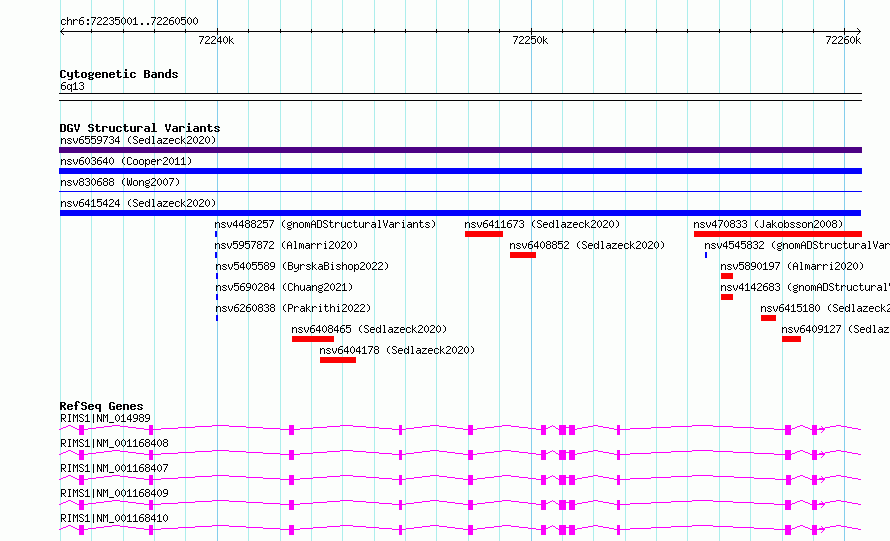The width and height of the screenshot is (890, 541).
Task: Open the nsv5405589 (ByrskaBishop2022) variant label
Action: click(302, 266)
